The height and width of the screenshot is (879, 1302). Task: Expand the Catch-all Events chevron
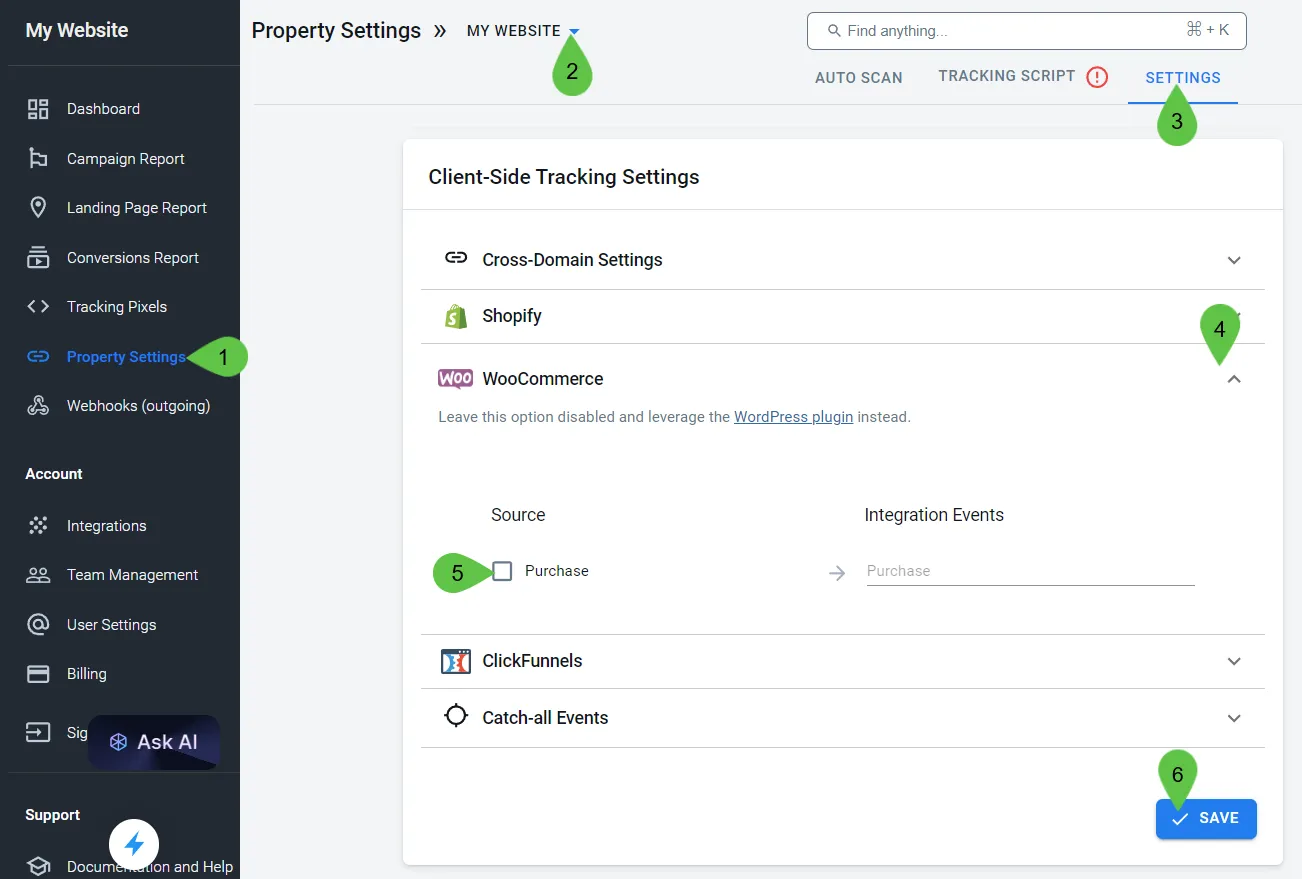pyautogui.click(x=1234, y=718)
